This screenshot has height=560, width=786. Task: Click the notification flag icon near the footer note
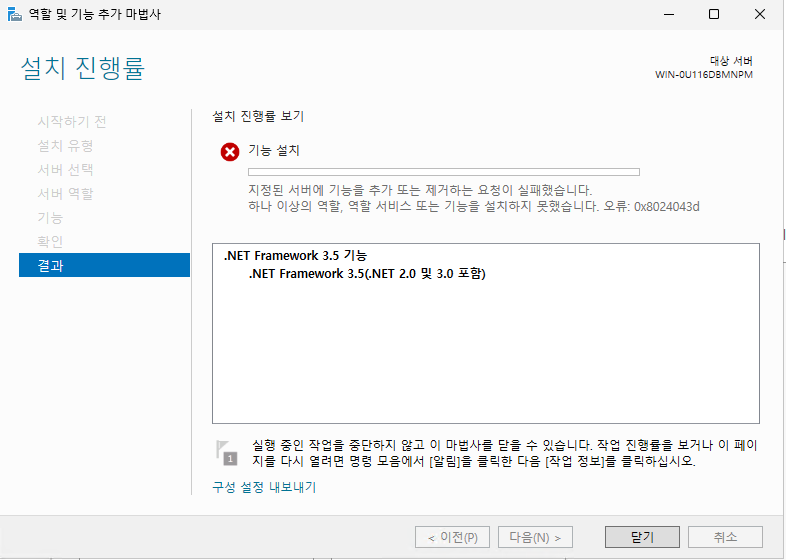(x=227, y=453)
